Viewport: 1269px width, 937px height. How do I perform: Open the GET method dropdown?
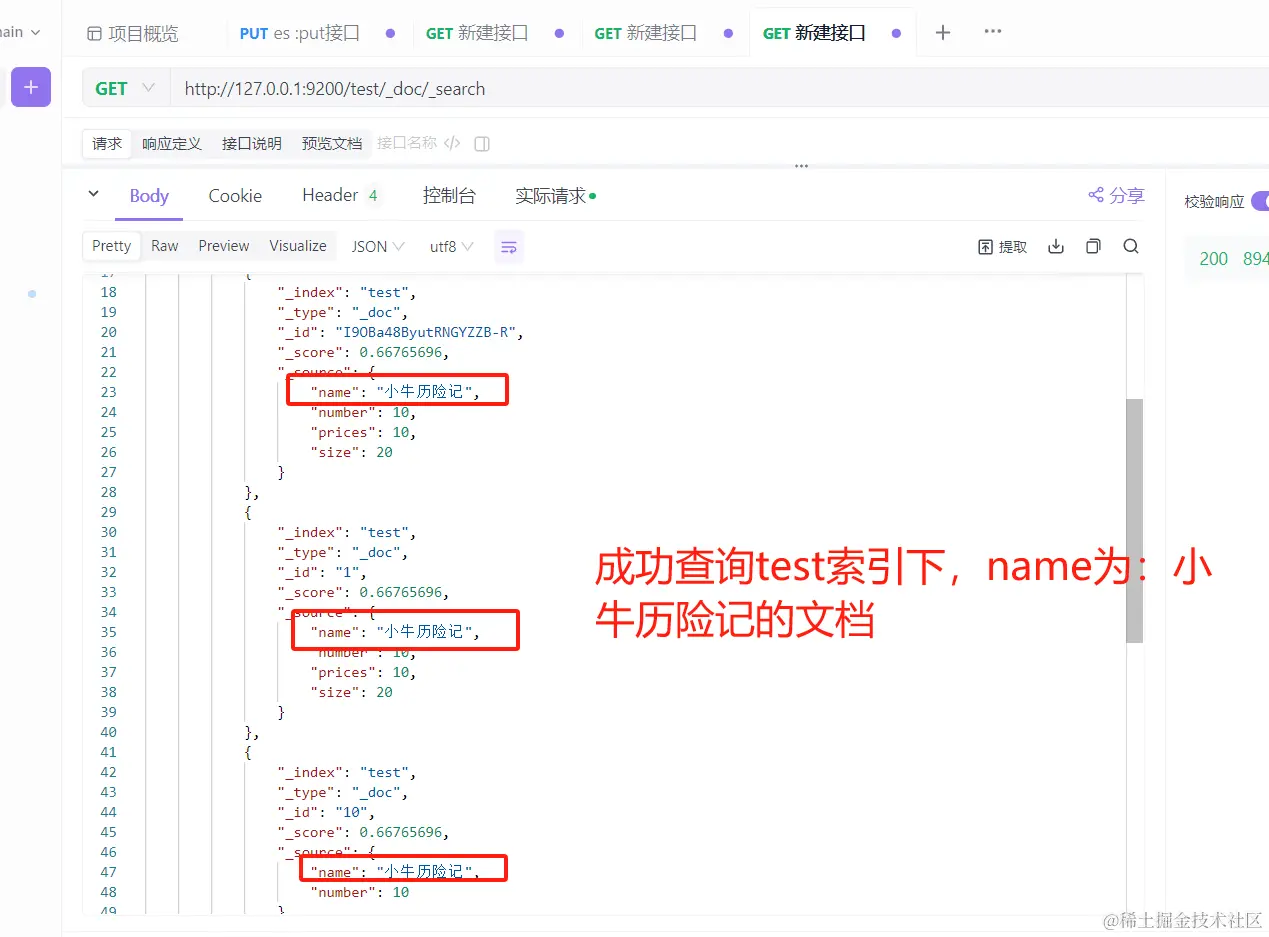point(126,88)
